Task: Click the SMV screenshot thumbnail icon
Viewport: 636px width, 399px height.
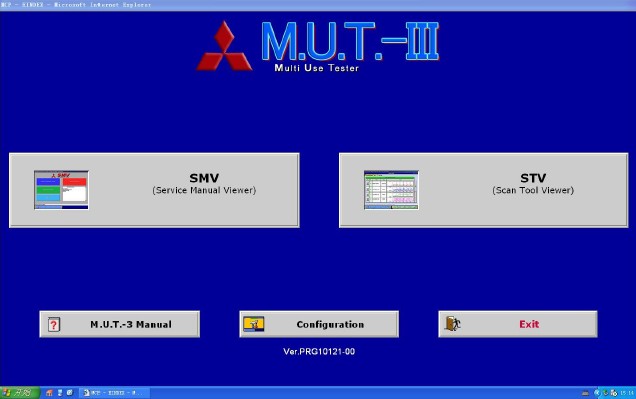Action: pyautogui.click(x=61, y=190)
